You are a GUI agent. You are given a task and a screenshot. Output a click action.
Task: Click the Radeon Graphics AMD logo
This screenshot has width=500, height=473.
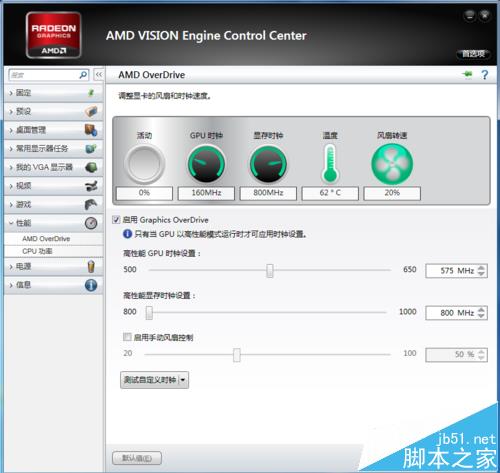tap(54, 35)
